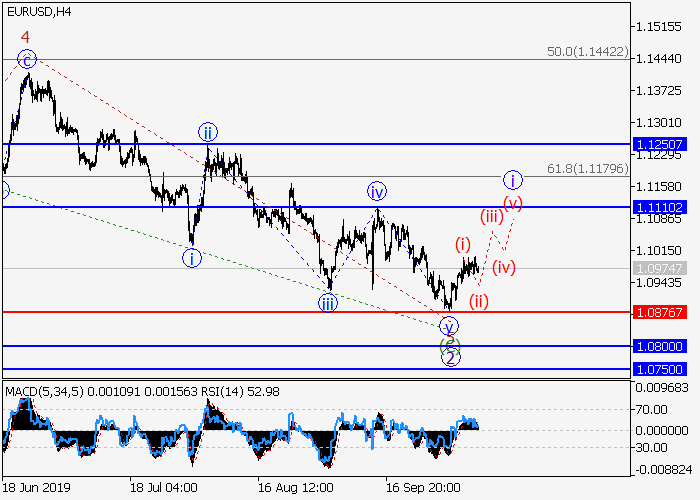Select the red "(iv)" forecast wave label
The height and width of the screenshot is (500, 700).
[503, 266]
